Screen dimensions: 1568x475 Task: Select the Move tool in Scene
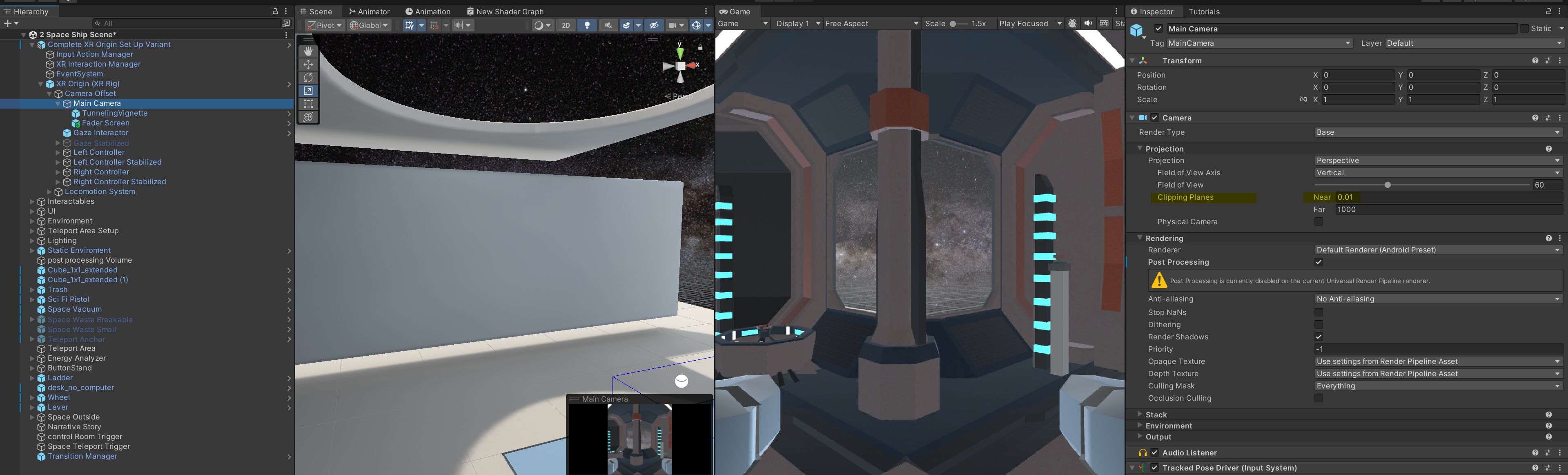tap(308, 65)
